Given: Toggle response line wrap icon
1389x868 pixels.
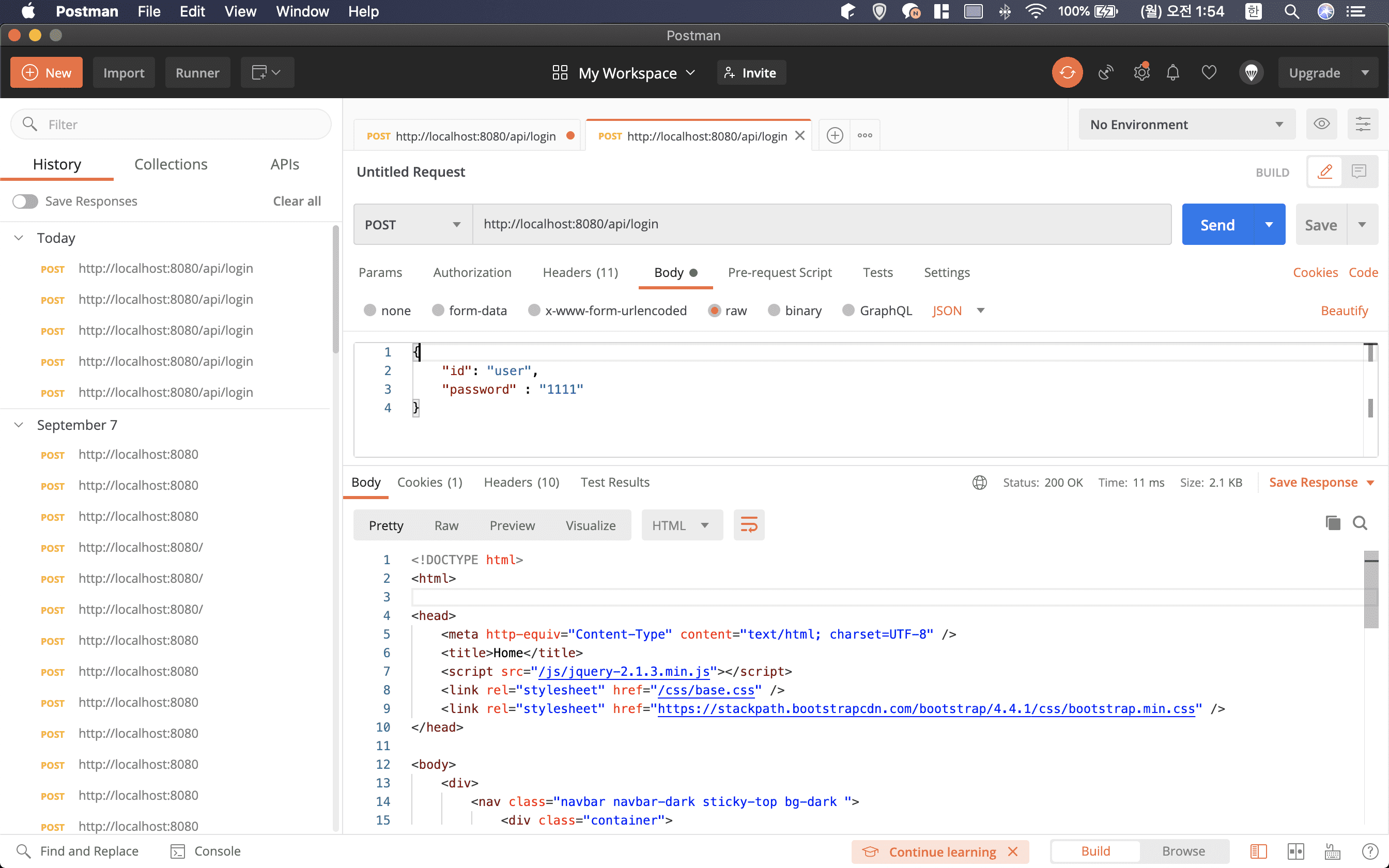Looking at the screenshot, I should [x=749, y=525].
